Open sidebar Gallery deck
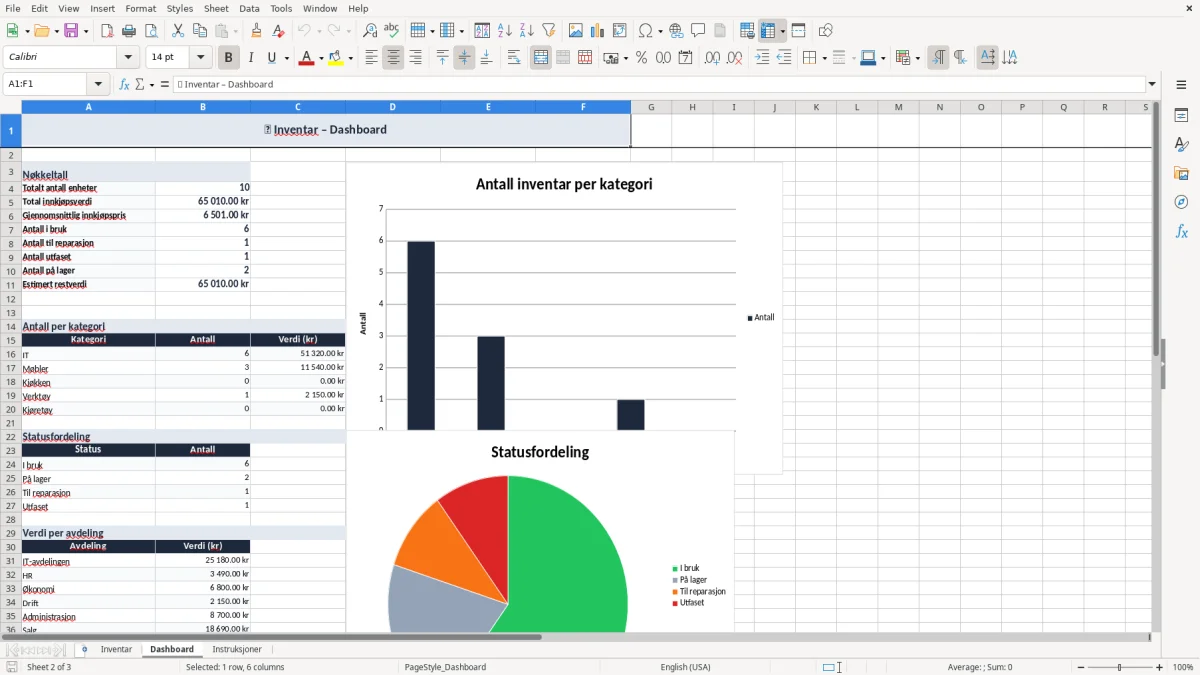This screenshot has width=1200, height=675. (x=1181, y=174)
